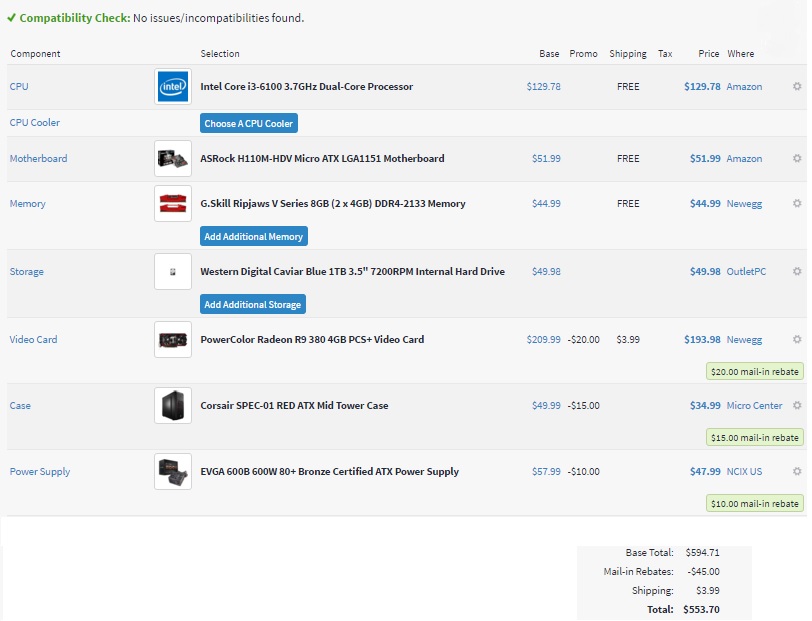Image resolution: width=812 pixels, height=621 pixels.
Task: Open the Motherboard component link
Action: click(x=38, y=158)
